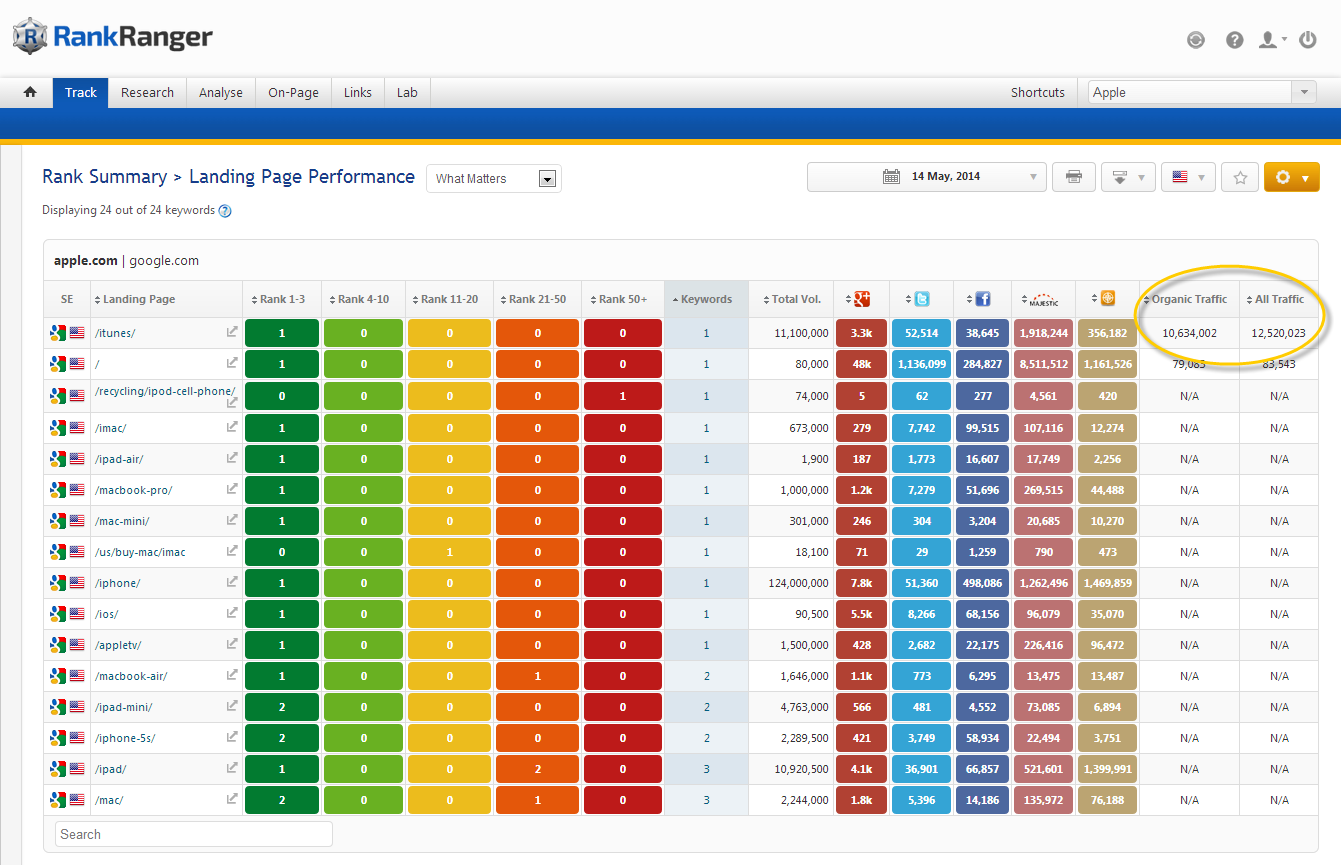Click the refresh sync icon in header
Viewport: 1341px width, 865px height.
coord(1196,40)
